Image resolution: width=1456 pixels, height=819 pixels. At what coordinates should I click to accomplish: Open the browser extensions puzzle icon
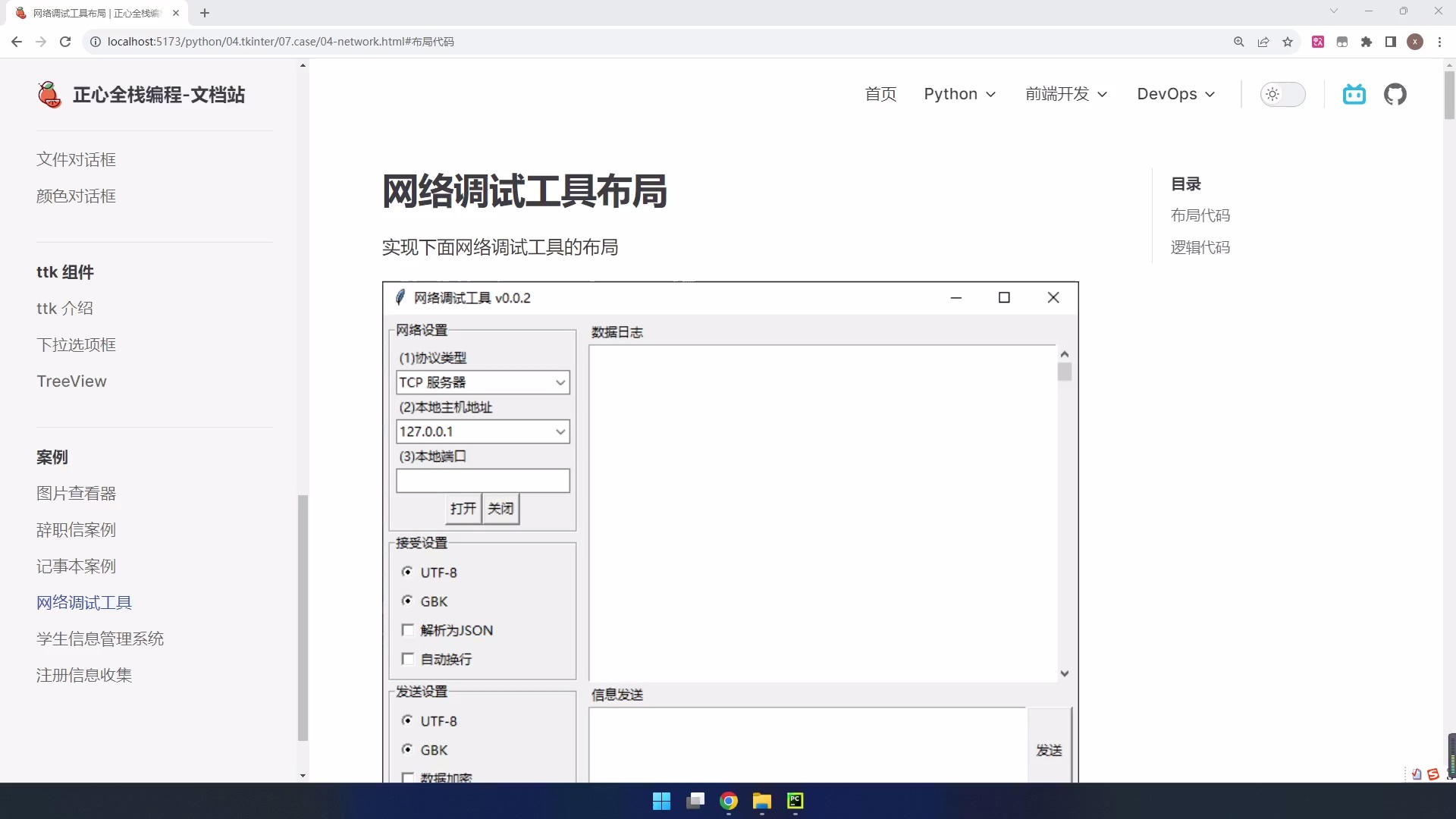[1367, 42]
